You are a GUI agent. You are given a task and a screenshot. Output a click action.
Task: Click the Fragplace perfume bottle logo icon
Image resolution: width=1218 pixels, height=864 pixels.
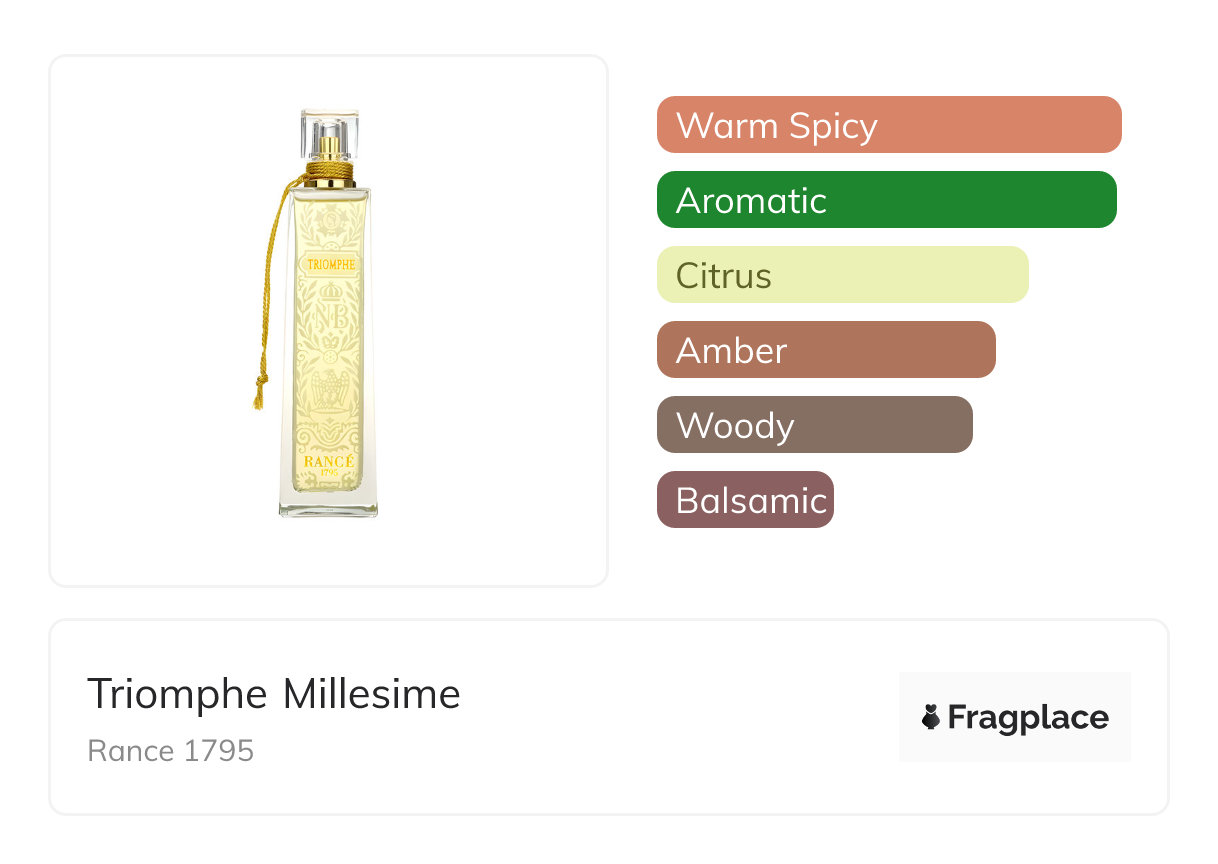[x=931, y=717]
